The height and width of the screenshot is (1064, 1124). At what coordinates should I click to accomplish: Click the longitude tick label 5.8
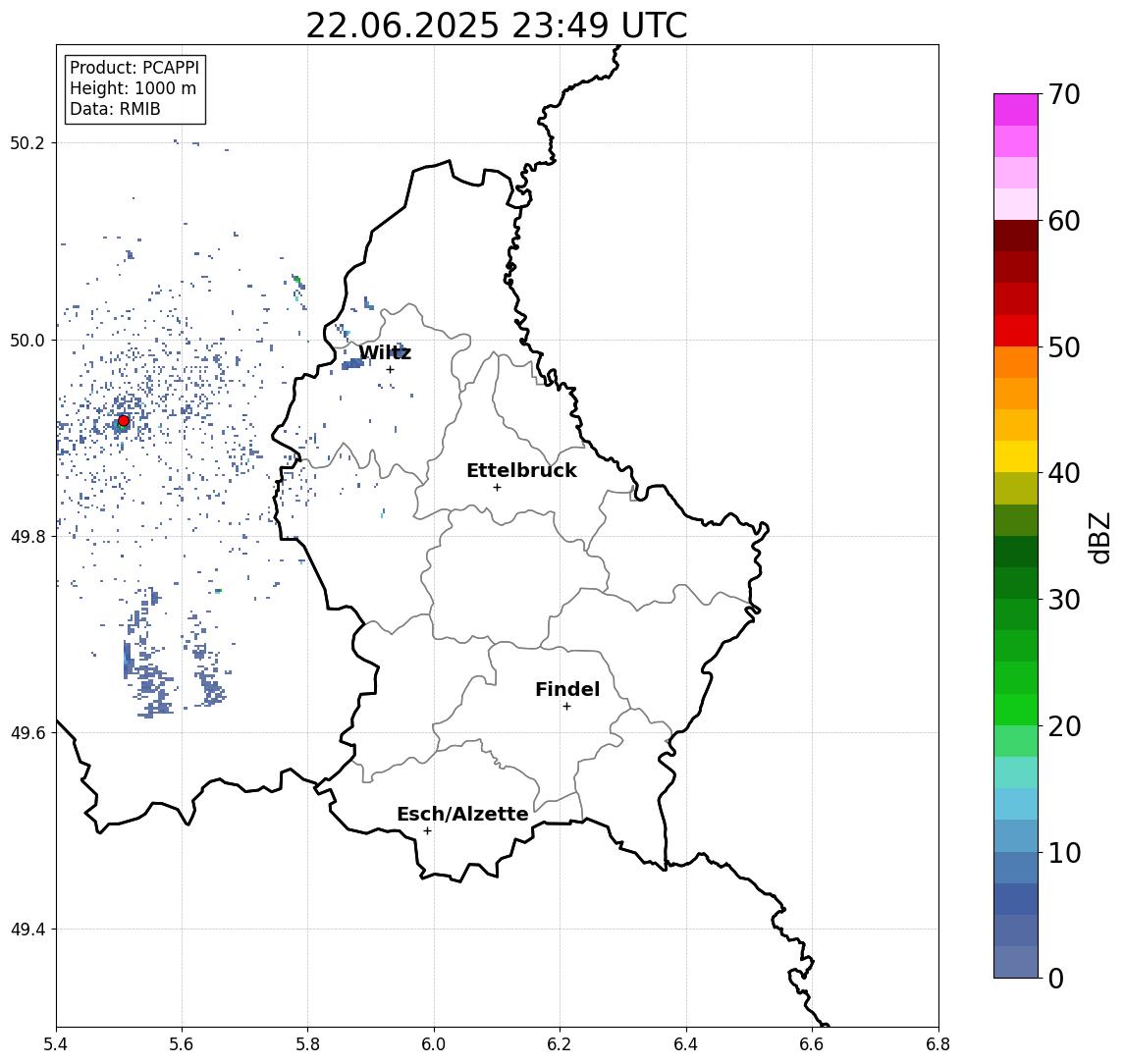coord(308,1044)
